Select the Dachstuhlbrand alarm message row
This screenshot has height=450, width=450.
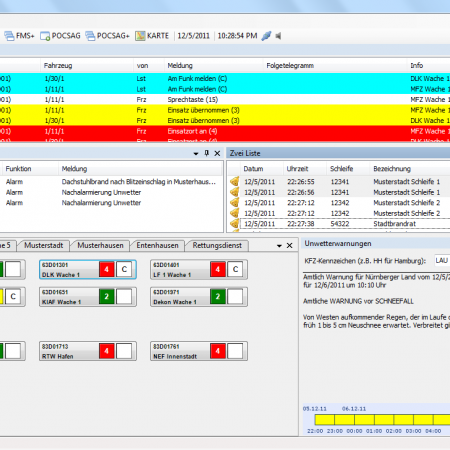111,182
